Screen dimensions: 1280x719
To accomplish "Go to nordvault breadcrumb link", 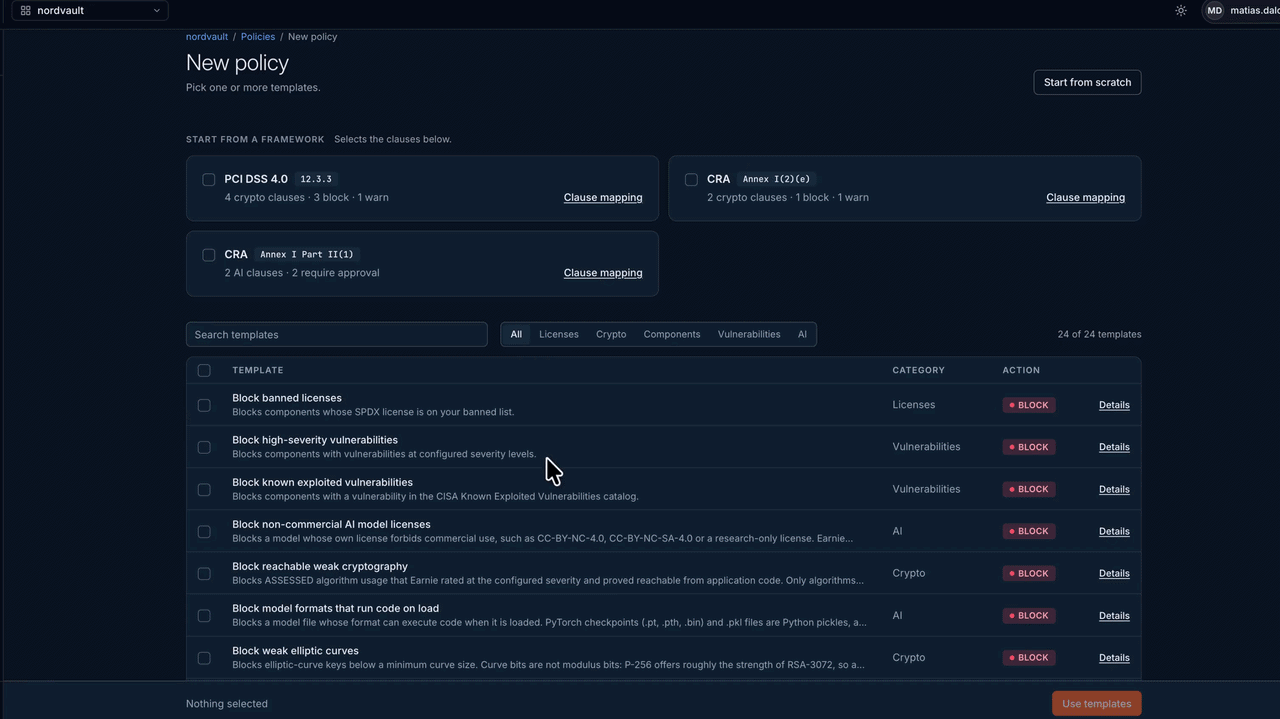I will (x=206, y=36).
